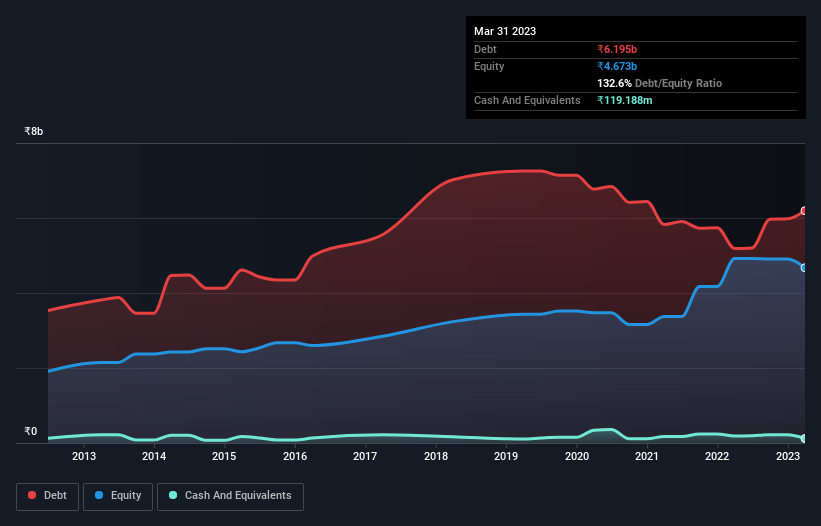The width and height of the screenshot is (821, 526).
Task: Click the ₹4.673b equity value
Action: click(617, 66)
